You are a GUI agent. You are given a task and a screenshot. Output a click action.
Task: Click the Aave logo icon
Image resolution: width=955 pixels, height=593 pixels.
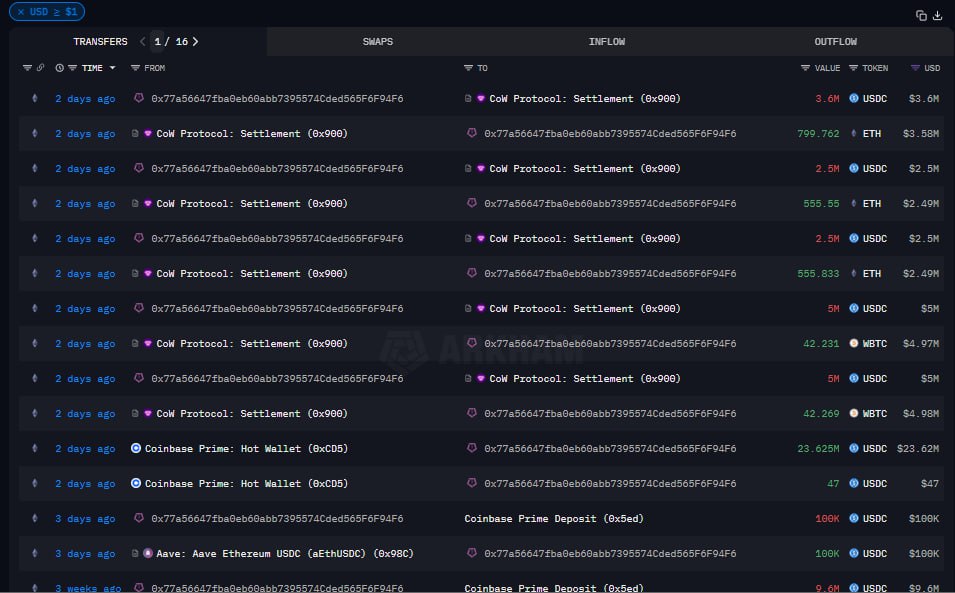(148, 553)
